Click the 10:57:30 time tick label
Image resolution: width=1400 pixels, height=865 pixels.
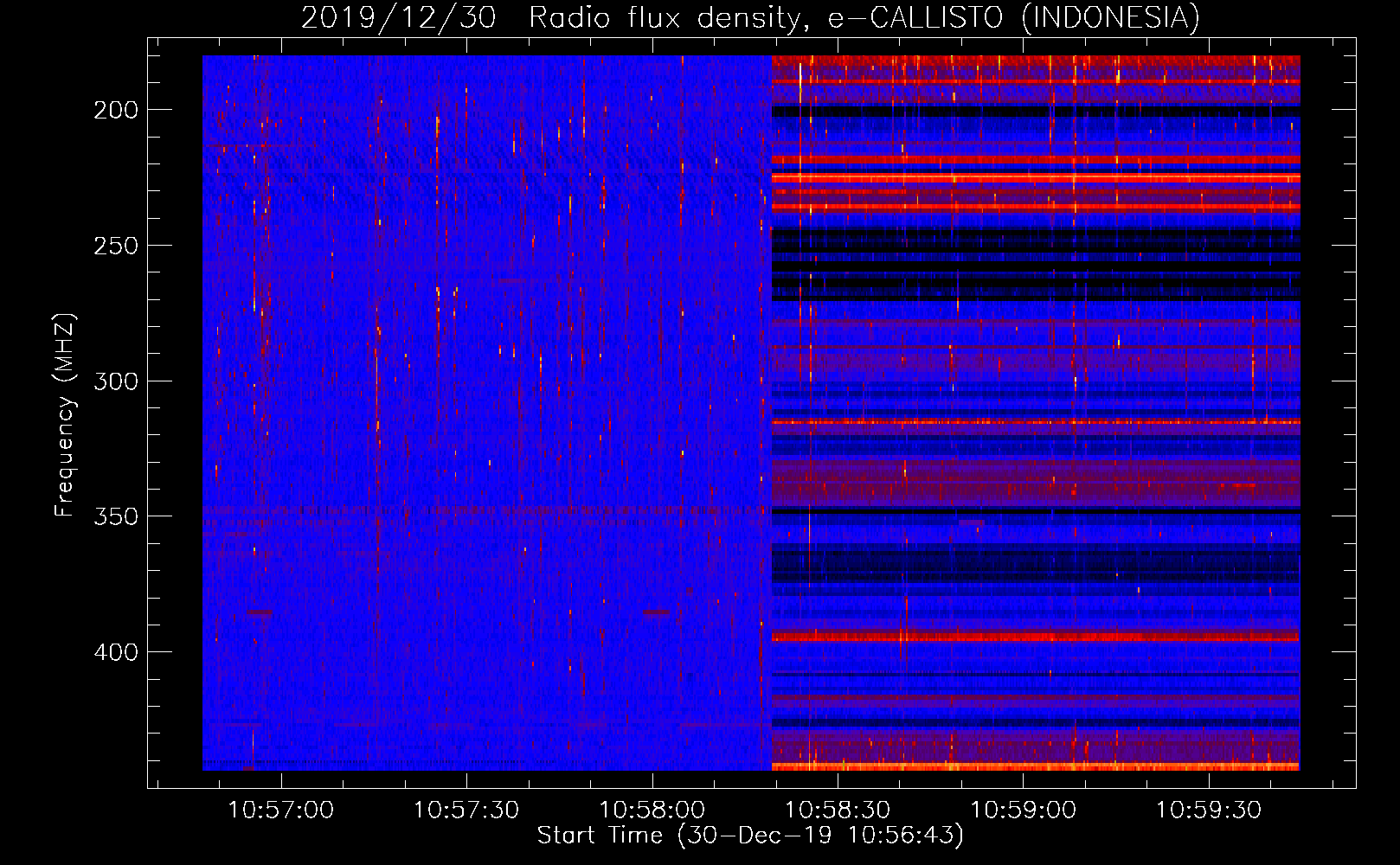point(466,811)
